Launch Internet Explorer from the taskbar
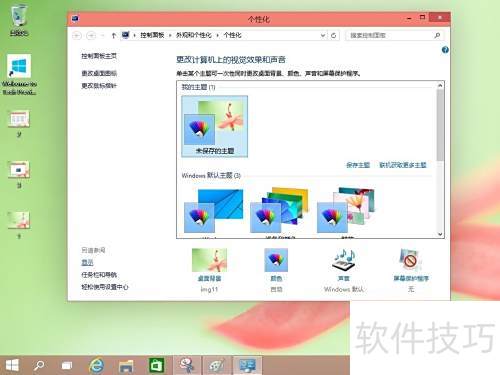The height and width of the screenshot is (375, 500). 97,365
